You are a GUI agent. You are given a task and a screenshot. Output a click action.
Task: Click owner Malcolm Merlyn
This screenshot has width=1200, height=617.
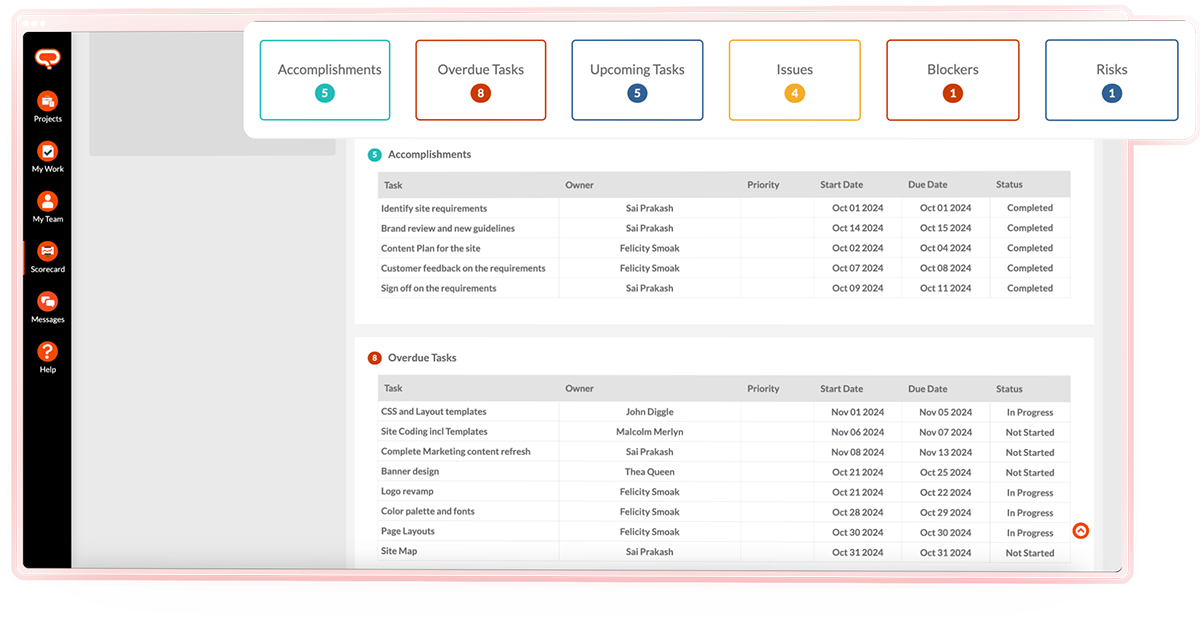pos(650,432)
